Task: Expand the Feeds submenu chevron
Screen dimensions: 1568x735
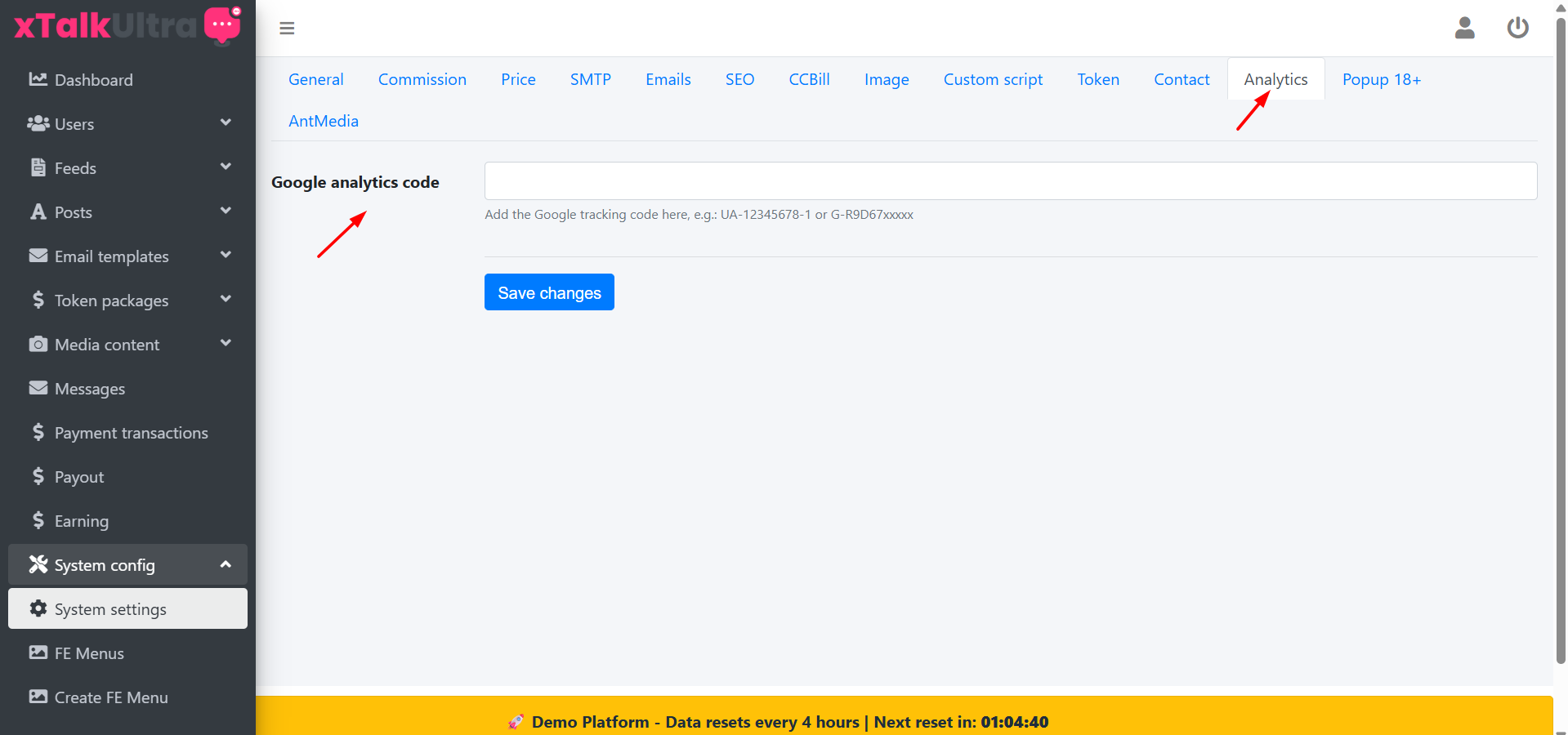Action: coord(226,167)
